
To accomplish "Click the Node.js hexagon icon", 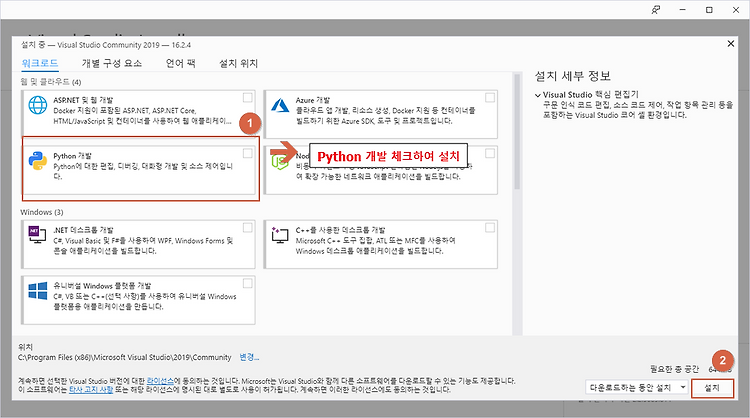I will (280, 162).
